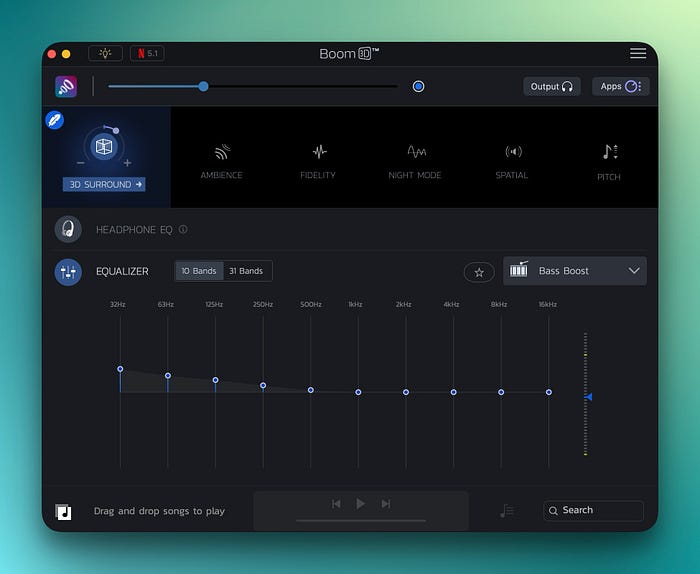700x574 pixels.
Task: Click the search magnifier icon
Action: 553,511
